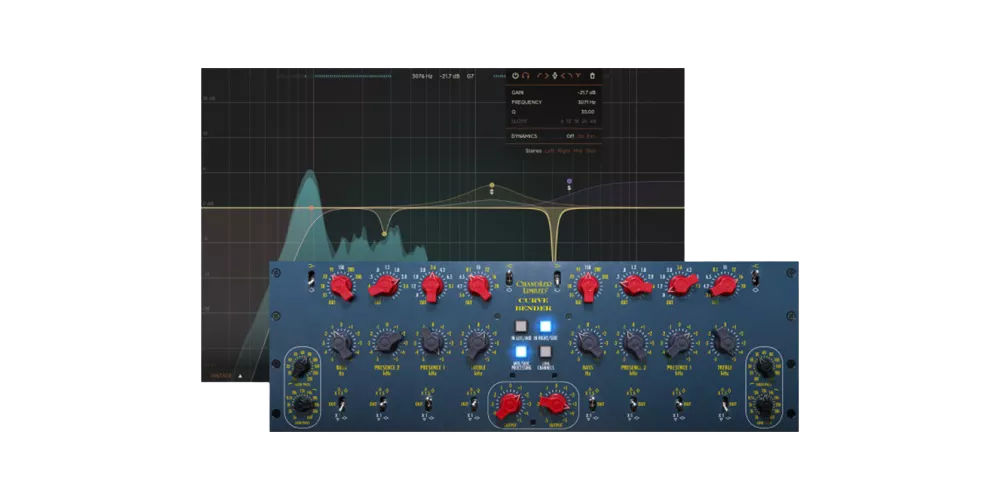This screenshot has width=1000, height=500.
Task: Click the right channel Treble gain knob
Action: (725, 342)
